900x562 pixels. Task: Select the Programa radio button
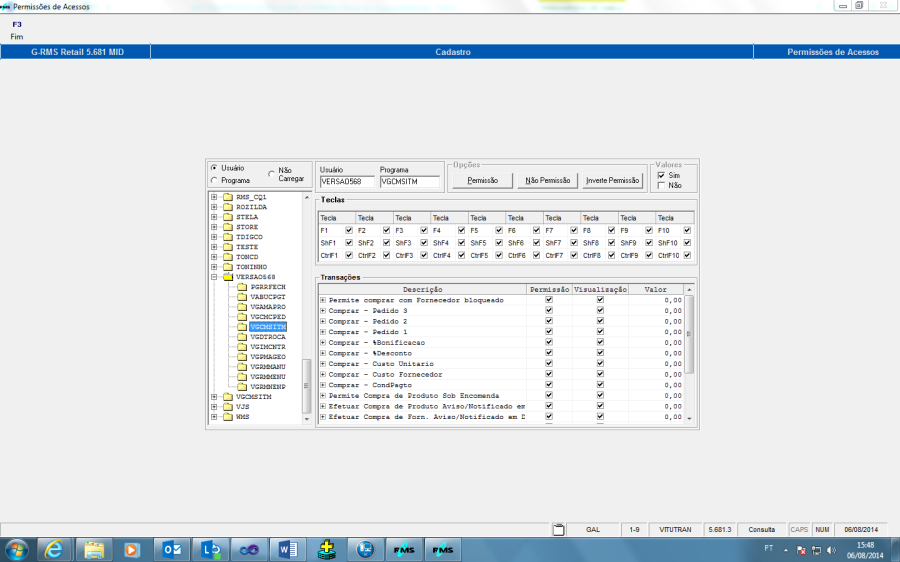pyautogui.click(x=214, y=180)
